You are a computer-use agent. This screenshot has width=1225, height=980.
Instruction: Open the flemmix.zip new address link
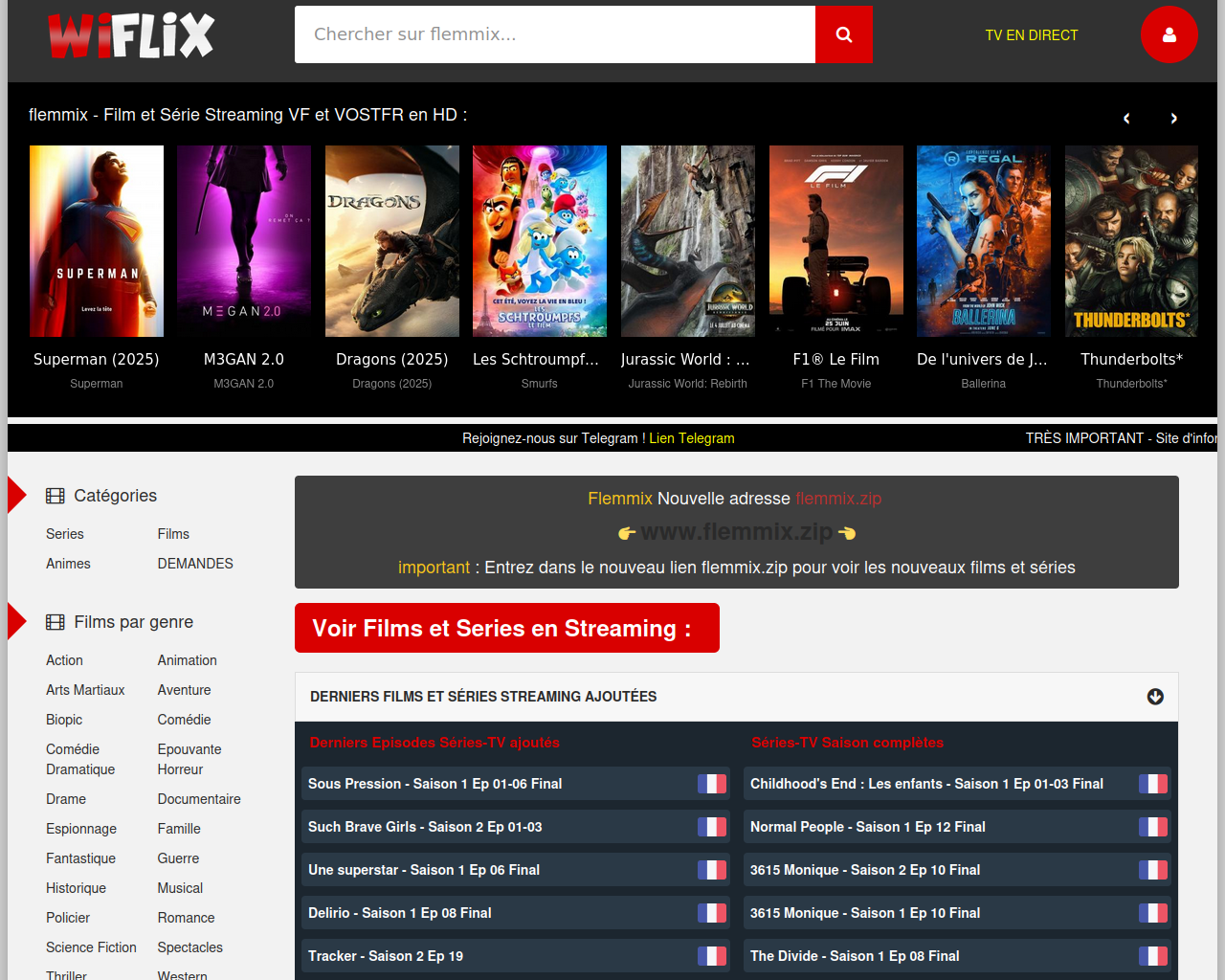coord(838,499)
